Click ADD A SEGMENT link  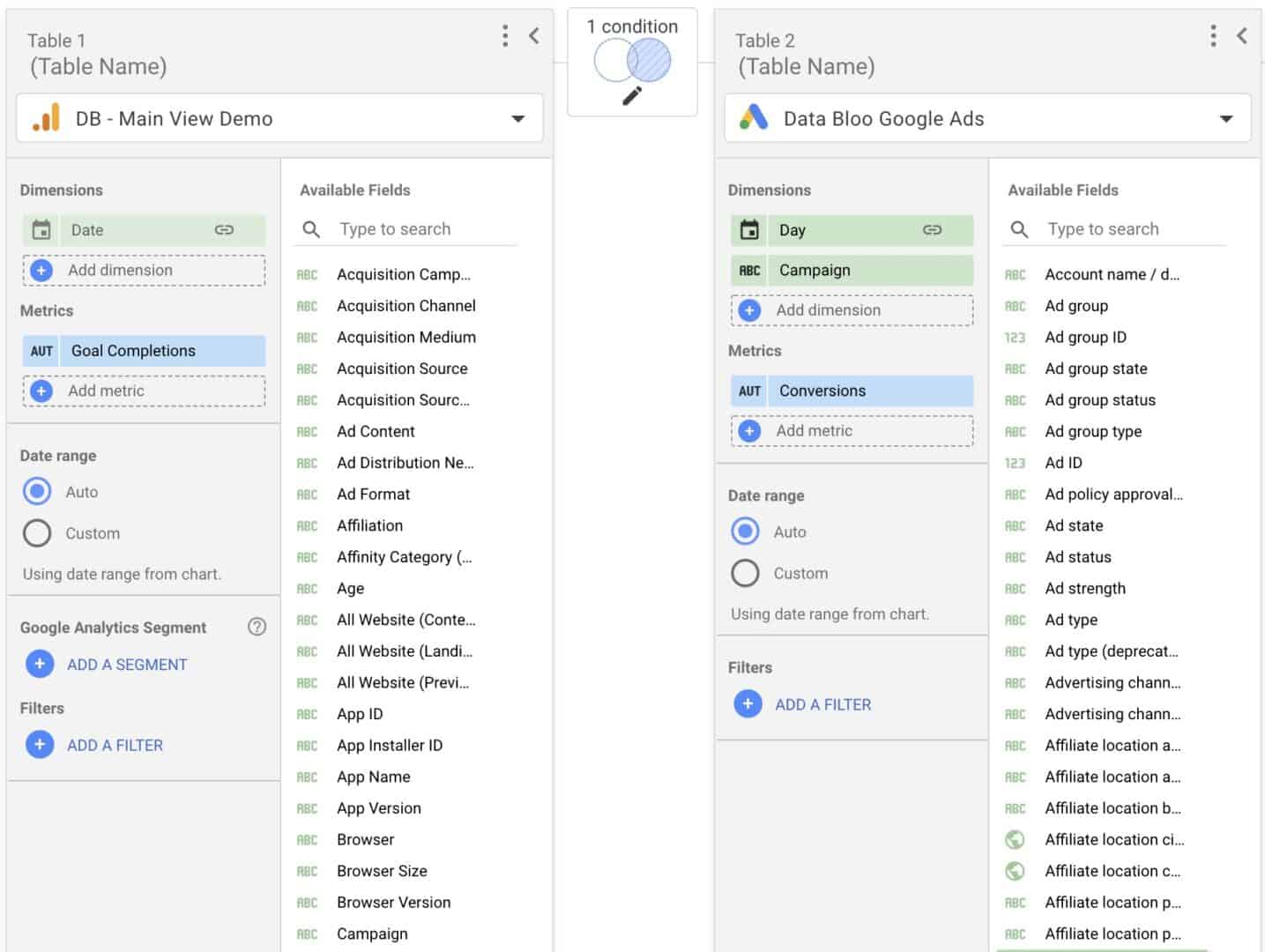[126, 664]
